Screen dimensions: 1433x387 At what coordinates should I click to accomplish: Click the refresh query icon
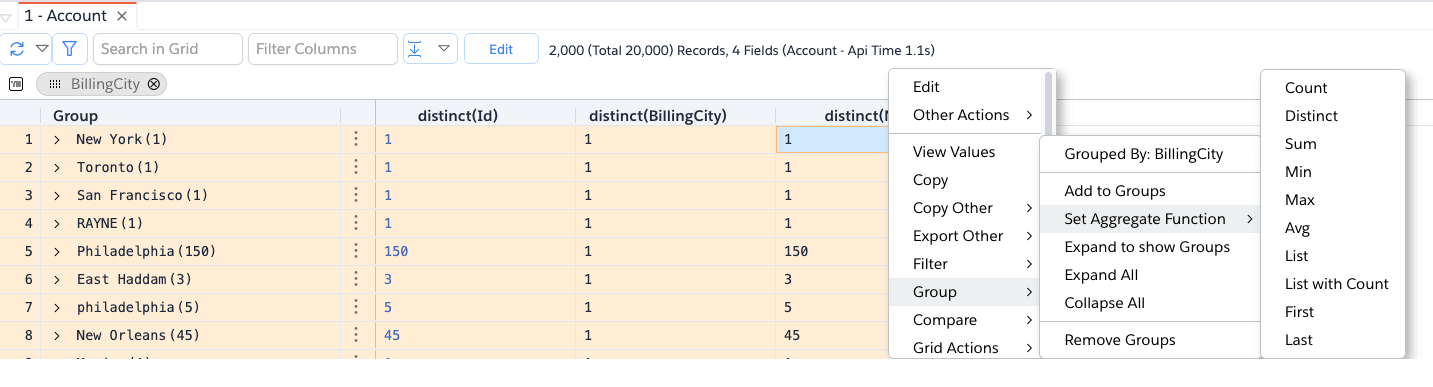(x=17, y=49)
